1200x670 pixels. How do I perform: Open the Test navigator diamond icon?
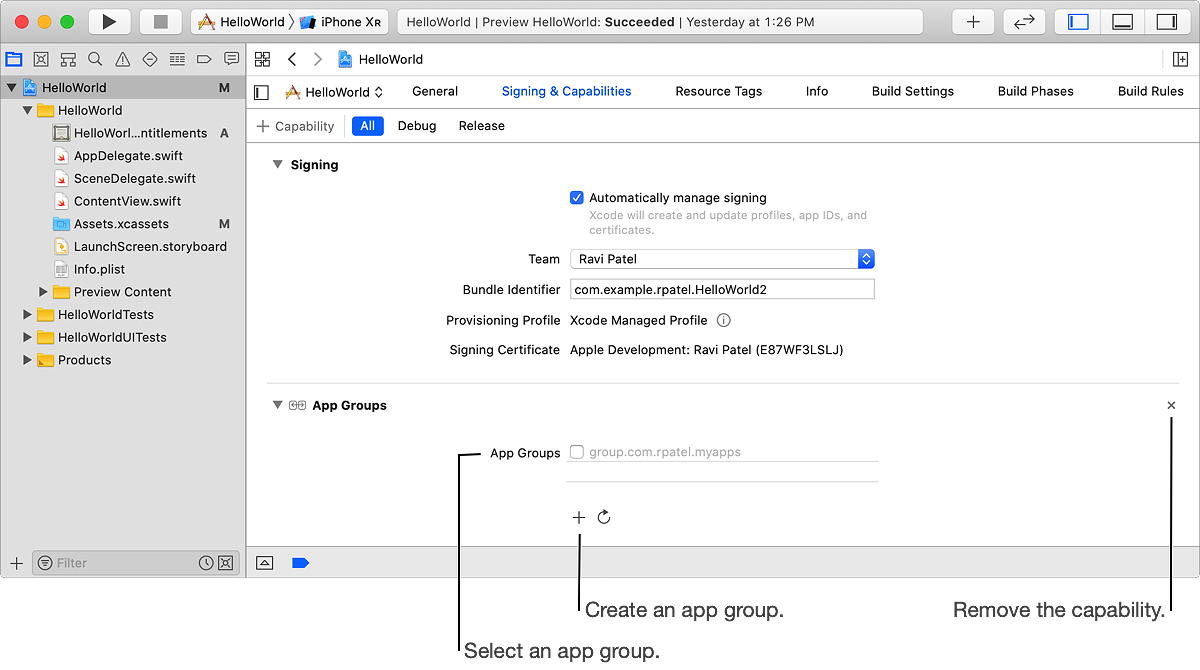150,60
